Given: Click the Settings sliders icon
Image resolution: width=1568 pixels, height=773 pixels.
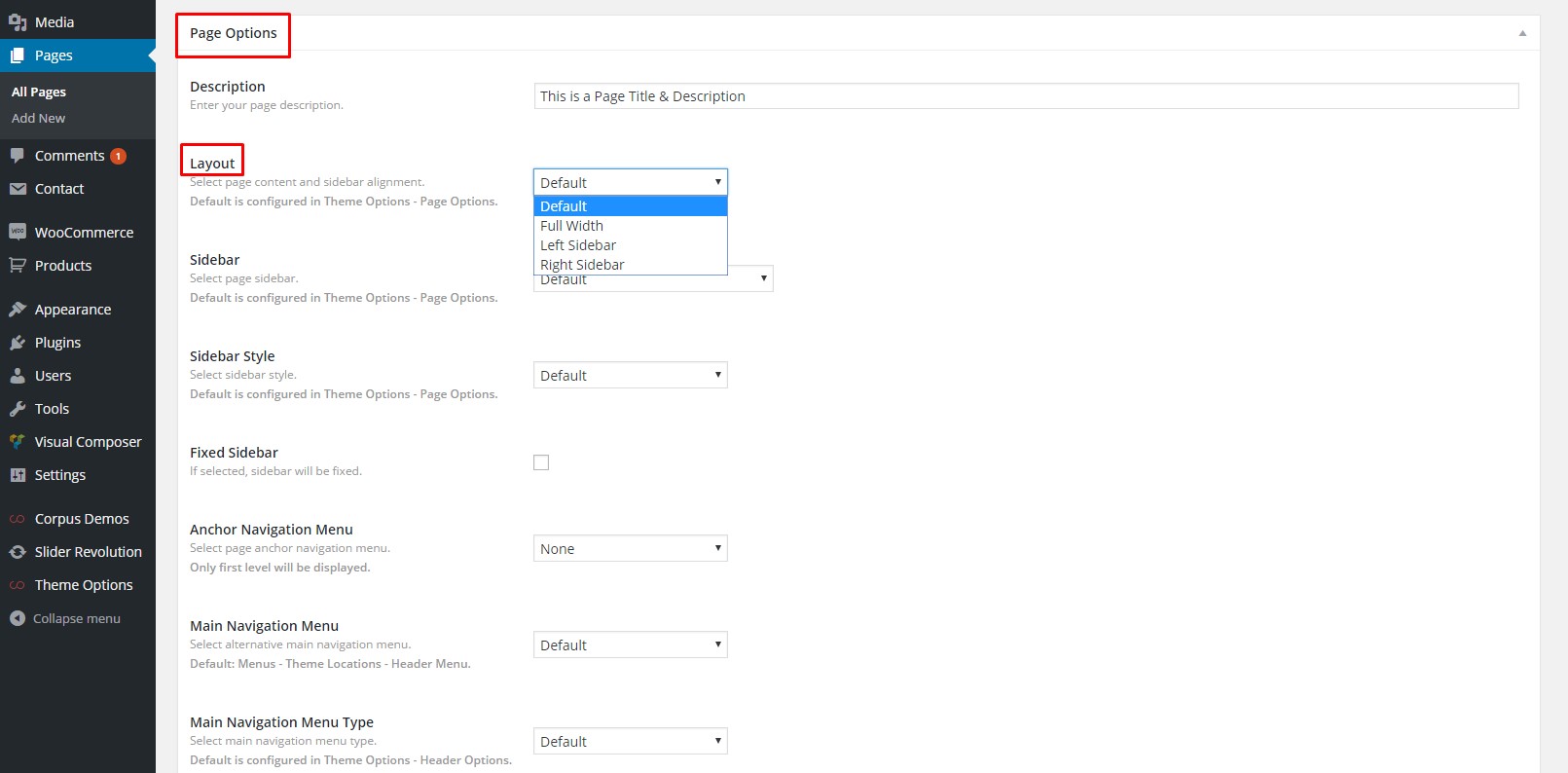Looking at the screenshot, I should point(18,475).
